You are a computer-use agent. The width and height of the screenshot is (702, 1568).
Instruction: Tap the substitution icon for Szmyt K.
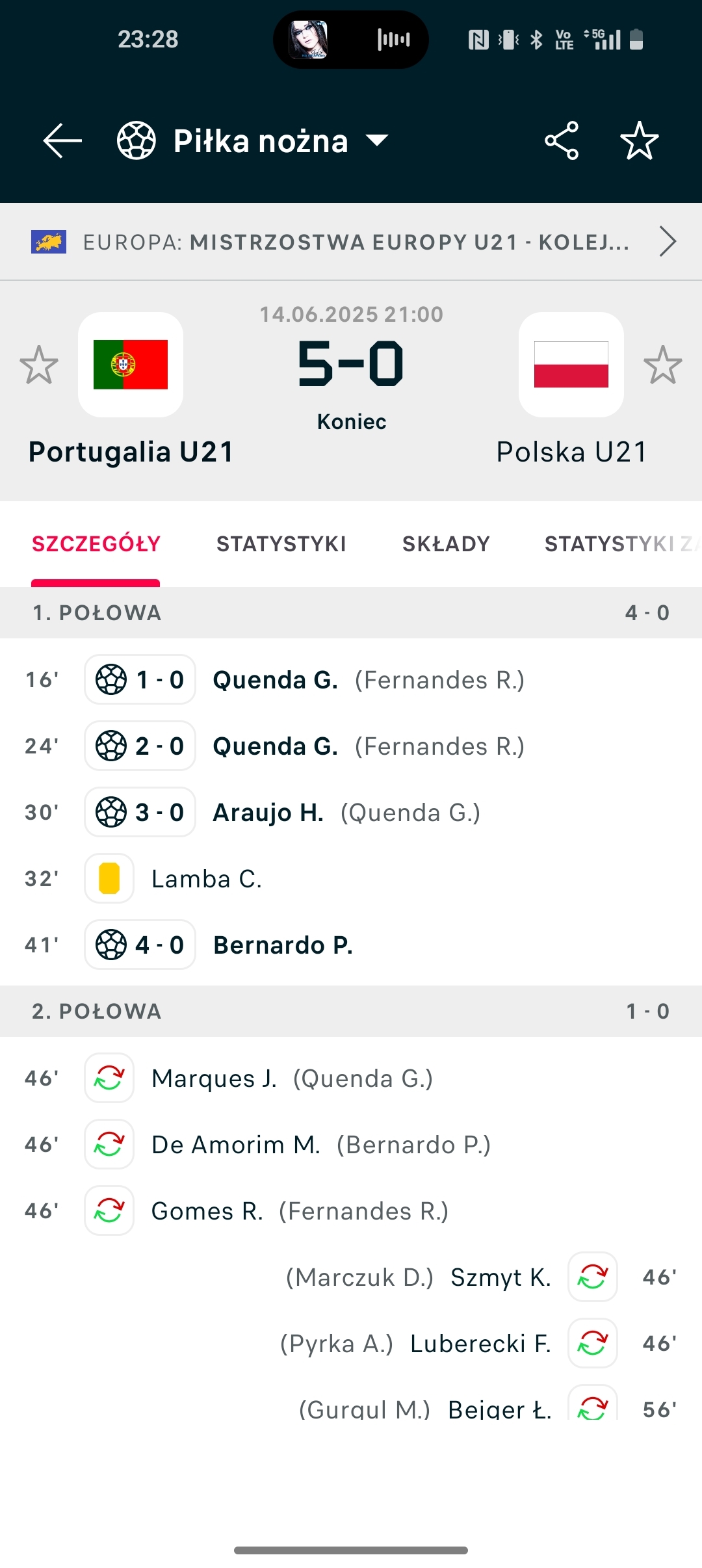pyautogui.click(x=593, y=1277)
